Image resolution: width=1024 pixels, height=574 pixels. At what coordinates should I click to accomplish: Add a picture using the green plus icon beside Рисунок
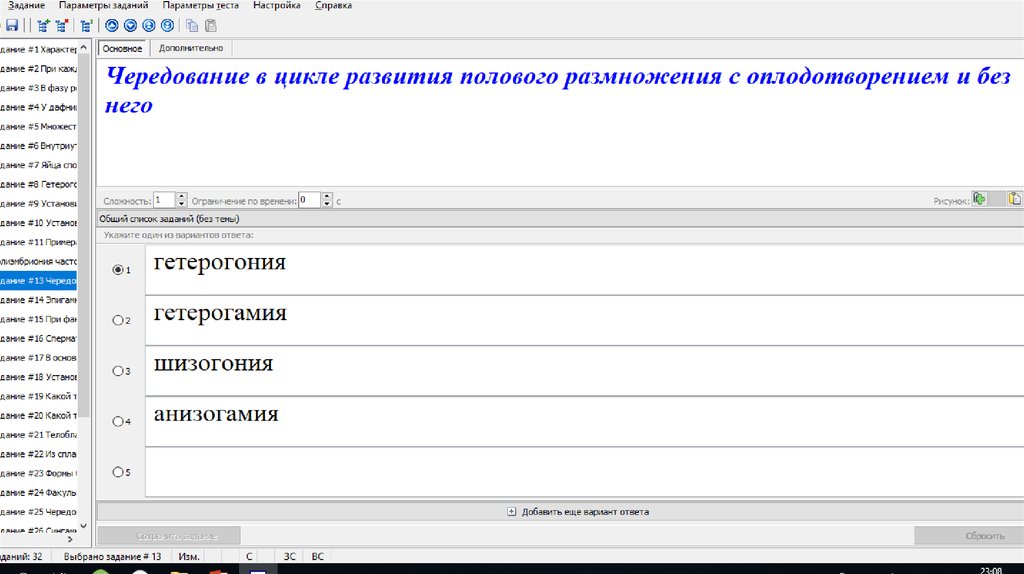tap(980, 199)
